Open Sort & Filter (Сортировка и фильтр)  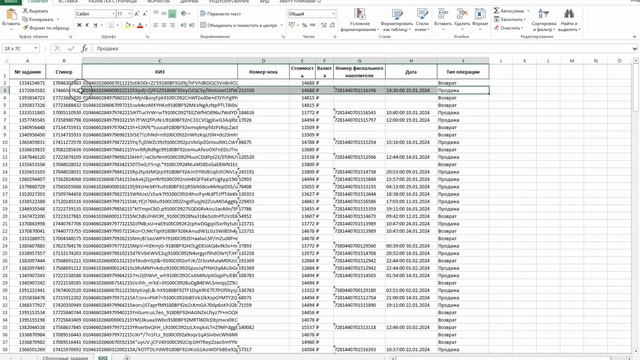click(544, 20)
